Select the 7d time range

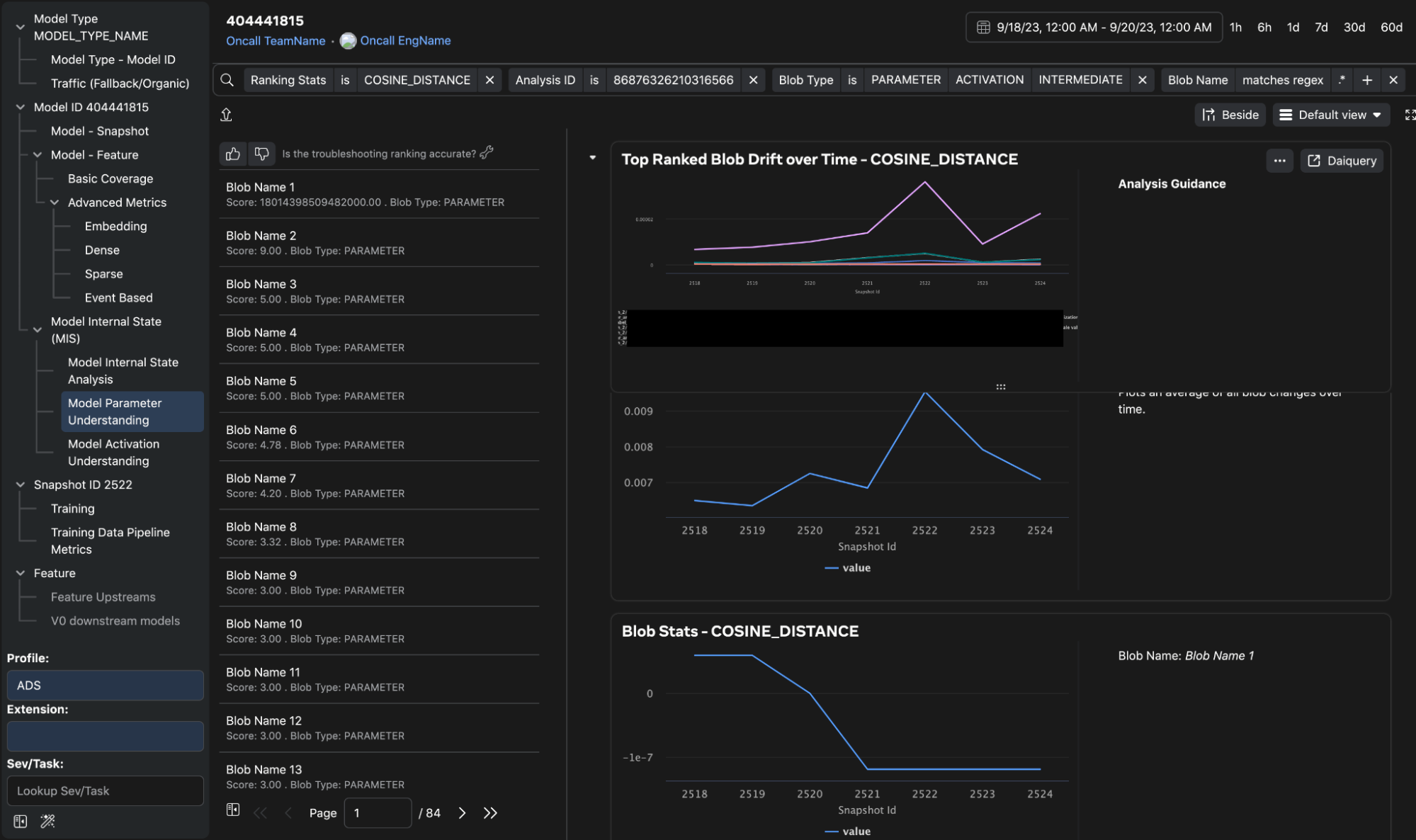click(1321, 28)
